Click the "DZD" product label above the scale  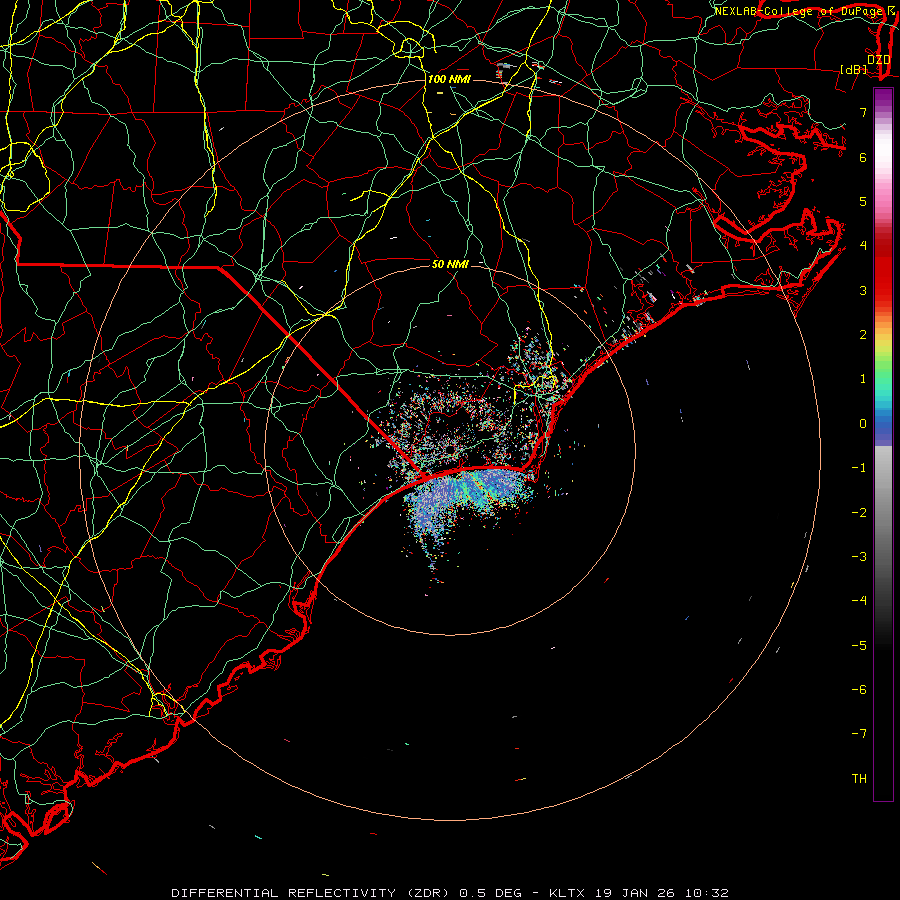click(879, 59)
